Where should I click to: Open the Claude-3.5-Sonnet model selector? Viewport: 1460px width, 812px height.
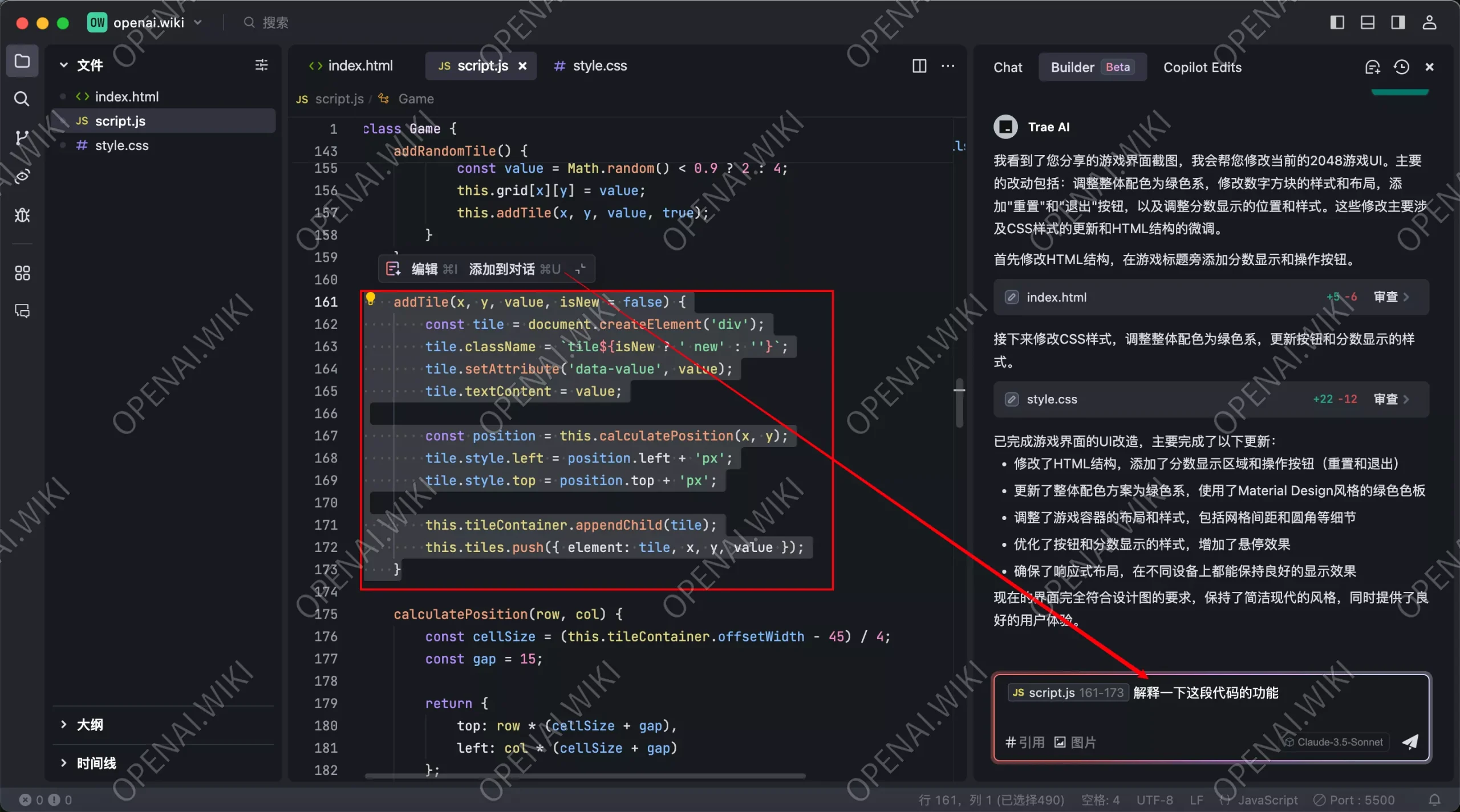pyautogui.click(x=1333, y=742)
